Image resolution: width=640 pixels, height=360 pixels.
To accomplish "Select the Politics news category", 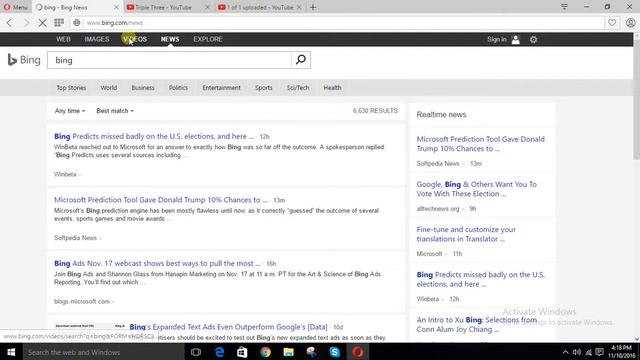I will [178, 88].
